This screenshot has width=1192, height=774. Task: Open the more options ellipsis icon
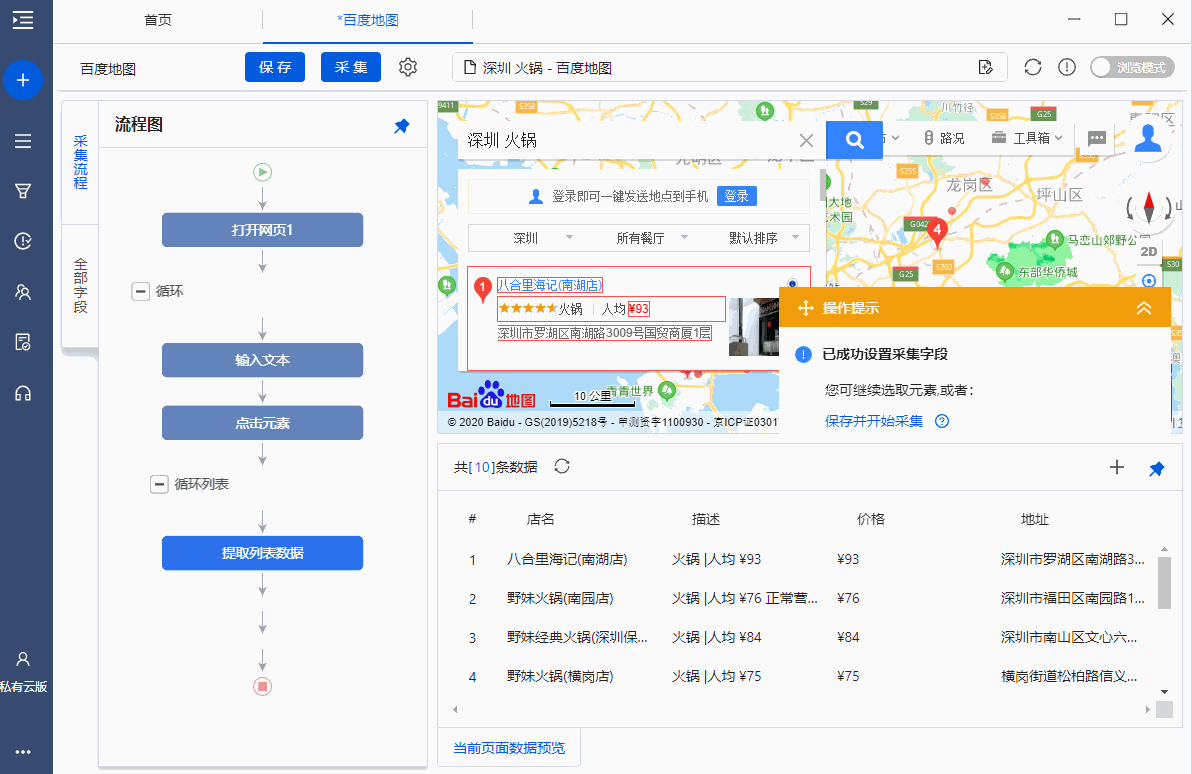pos(23,752)
